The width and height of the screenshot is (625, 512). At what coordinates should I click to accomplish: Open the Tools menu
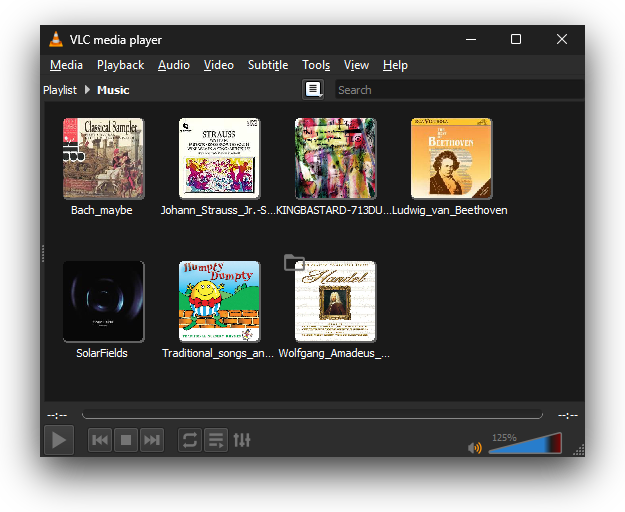coord(316,65)
